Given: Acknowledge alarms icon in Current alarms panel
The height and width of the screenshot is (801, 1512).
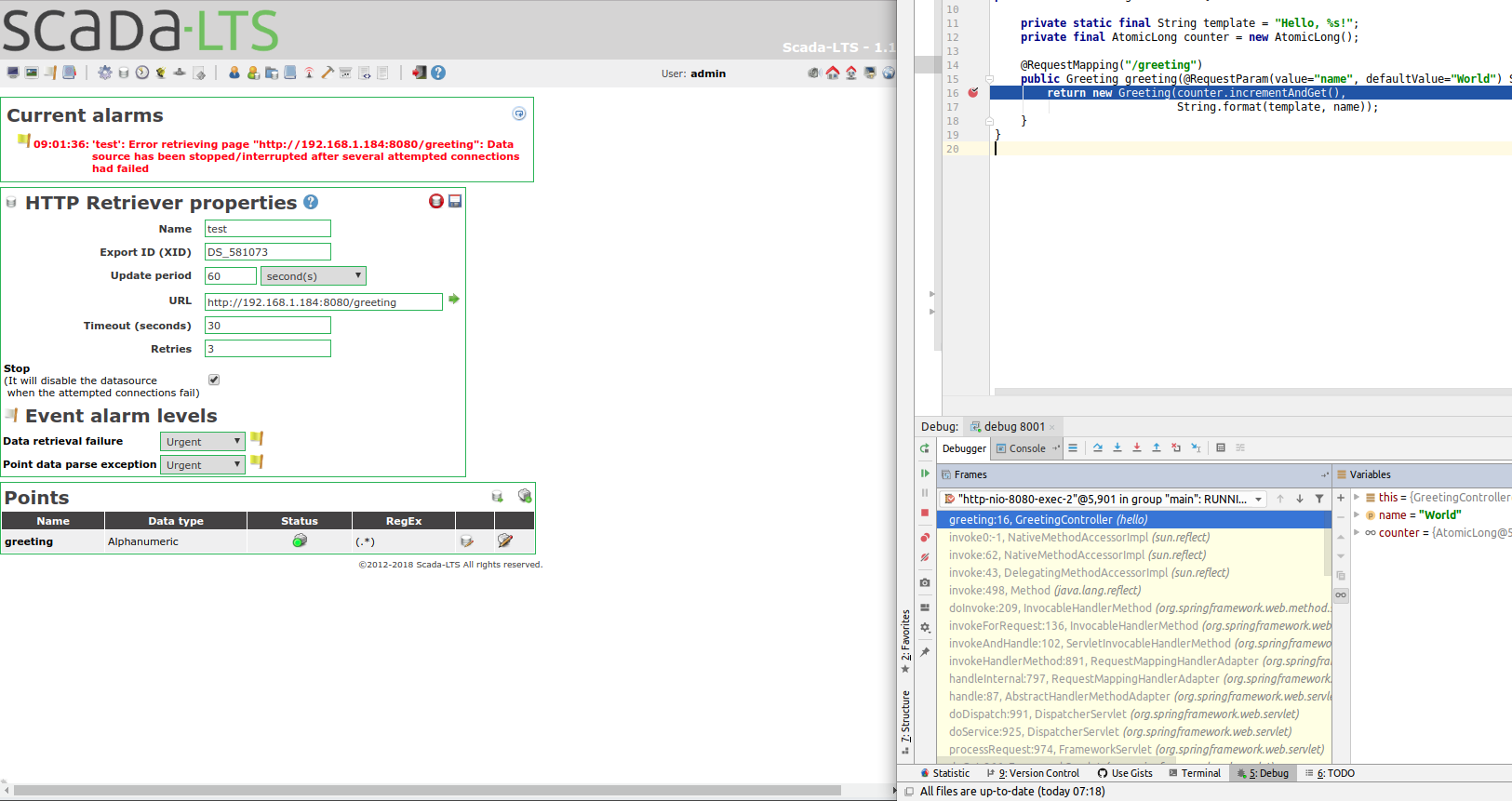Looking at the screenshot, I should pyautogui.click(x=519, y=113).
